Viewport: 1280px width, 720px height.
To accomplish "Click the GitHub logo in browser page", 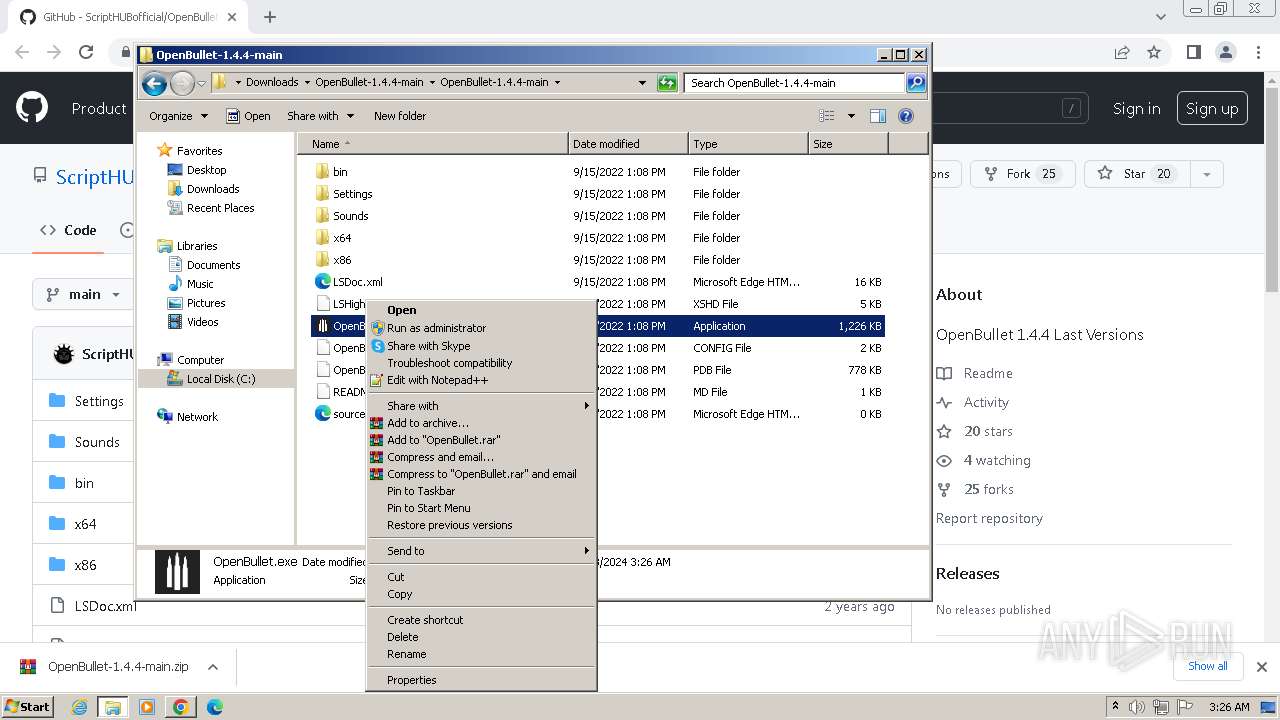I will point(32,108).
